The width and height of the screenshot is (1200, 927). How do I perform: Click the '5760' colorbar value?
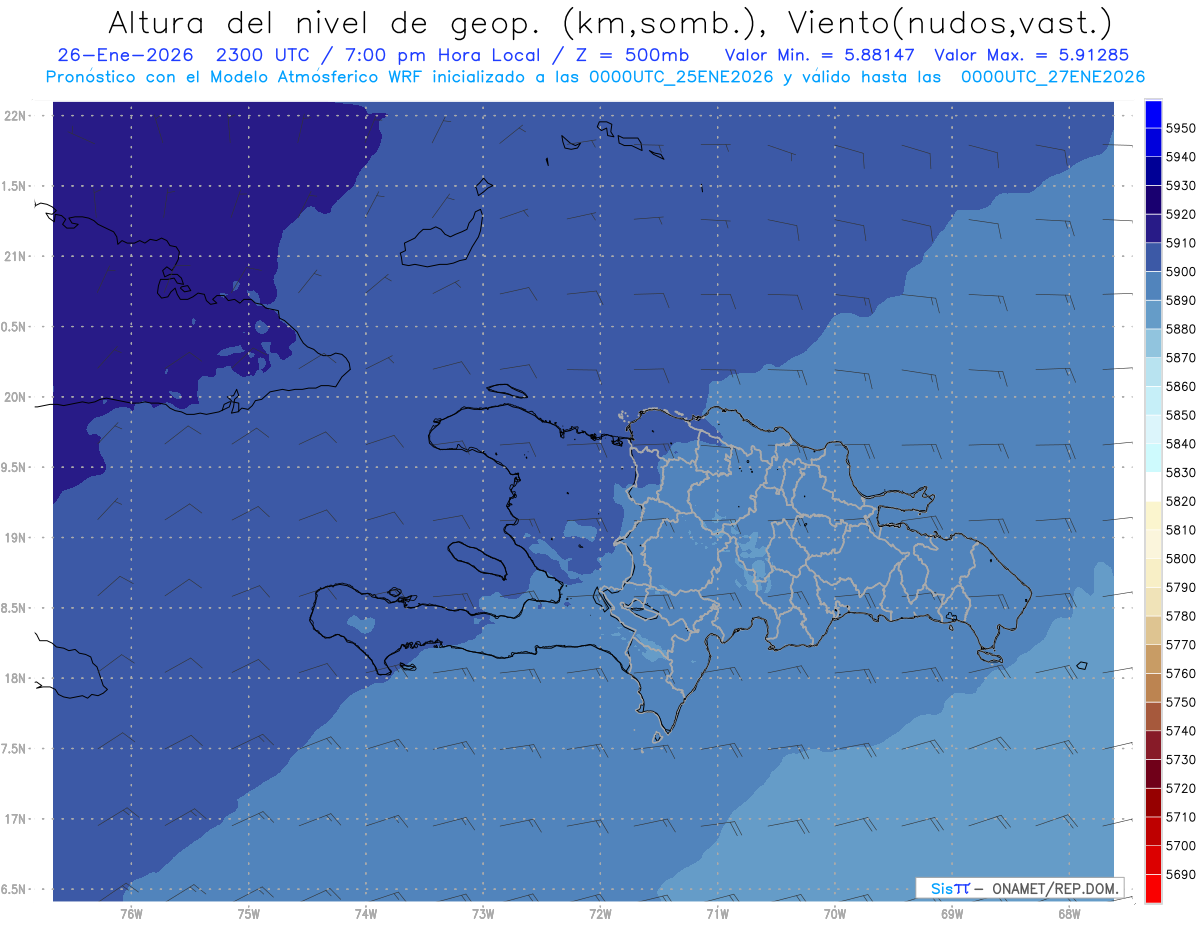pos(1180,673)
